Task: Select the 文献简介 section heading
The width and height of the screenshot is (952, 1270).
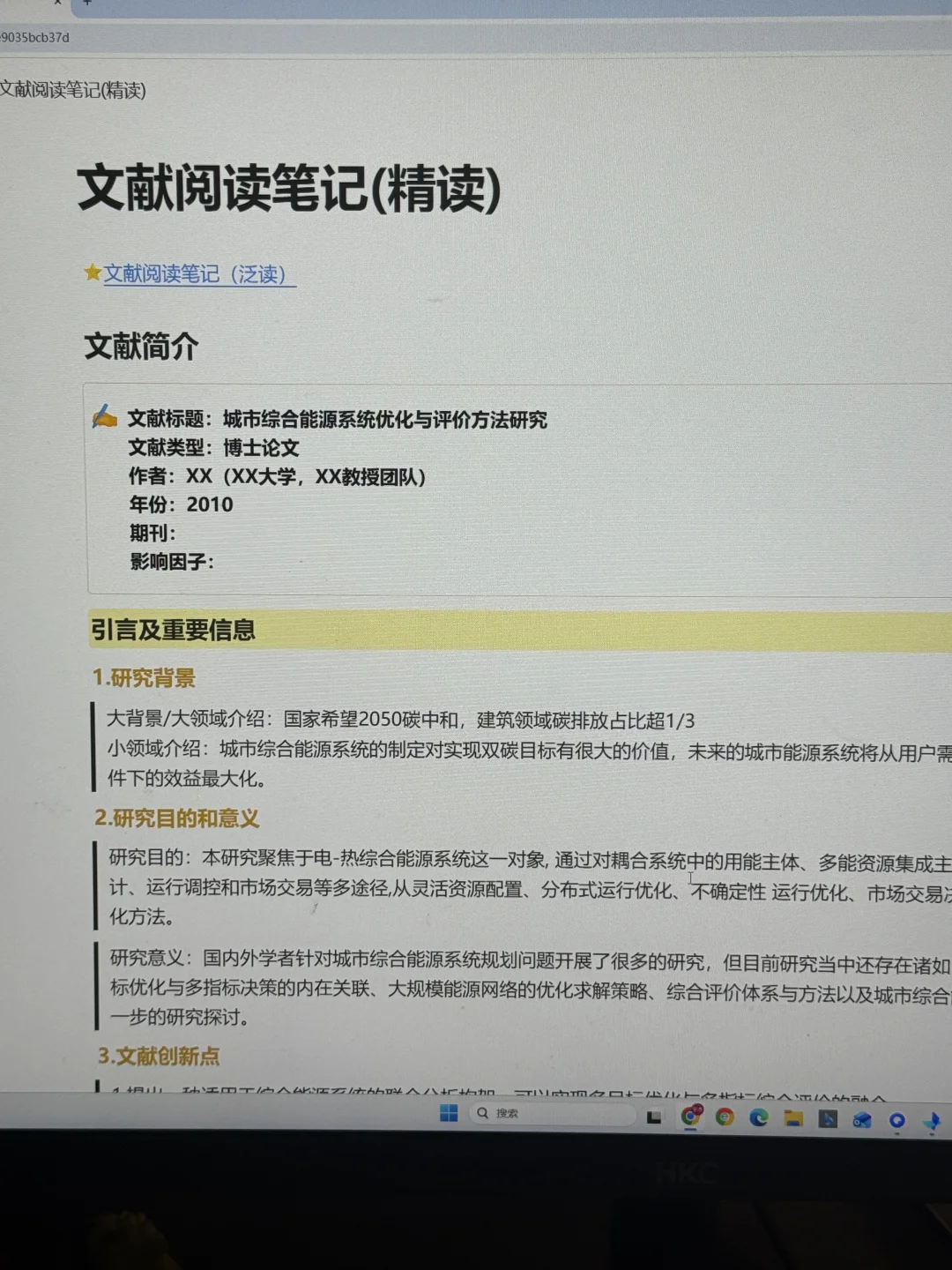Action: click(x=143, y=347)
